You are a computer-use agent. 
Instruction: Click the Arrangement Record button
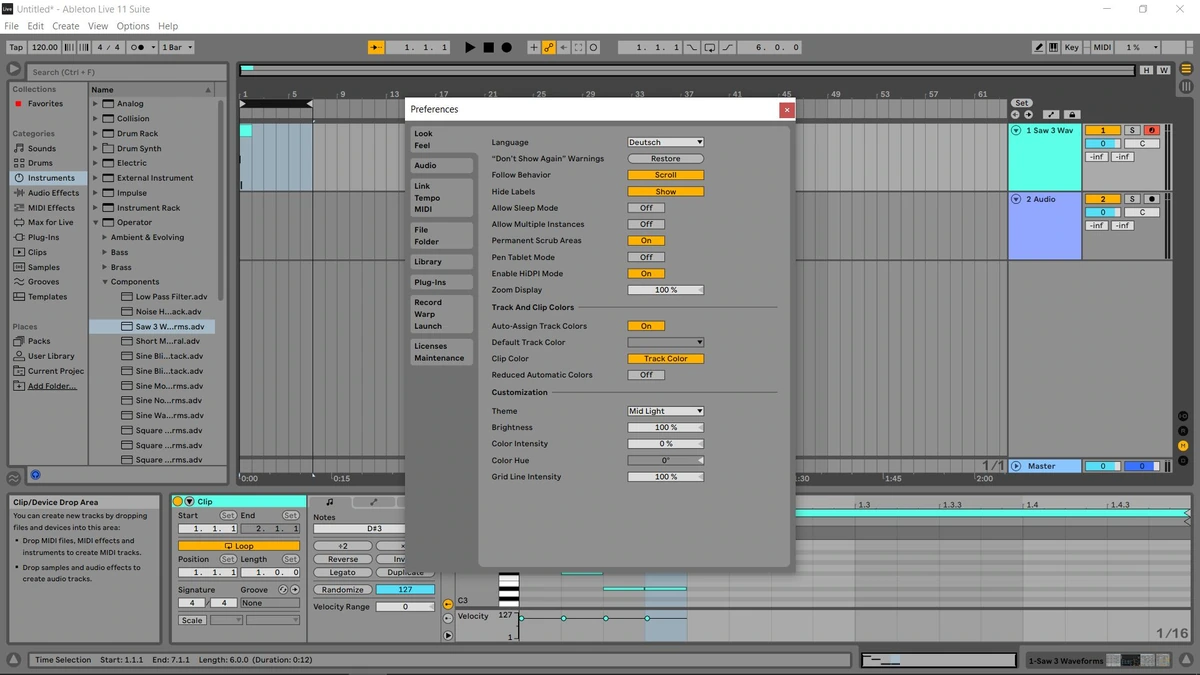pyautogui.click(x=506, y=47)
